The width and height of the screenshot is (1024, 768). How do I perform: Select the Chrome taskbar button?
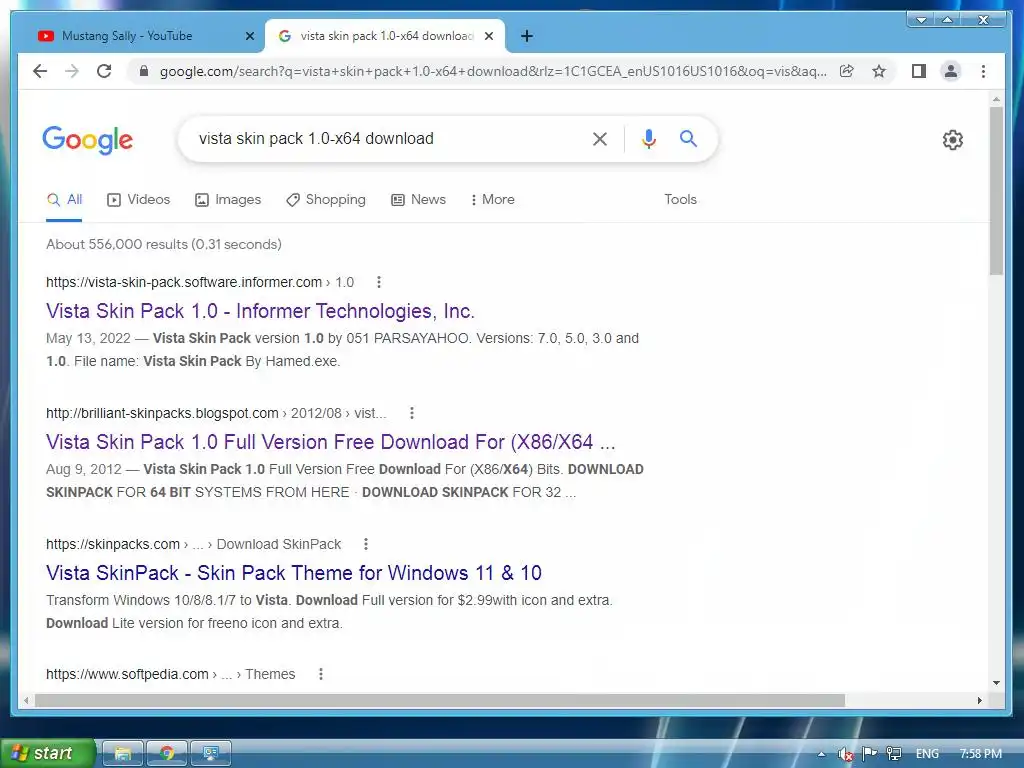pos(167,754)
